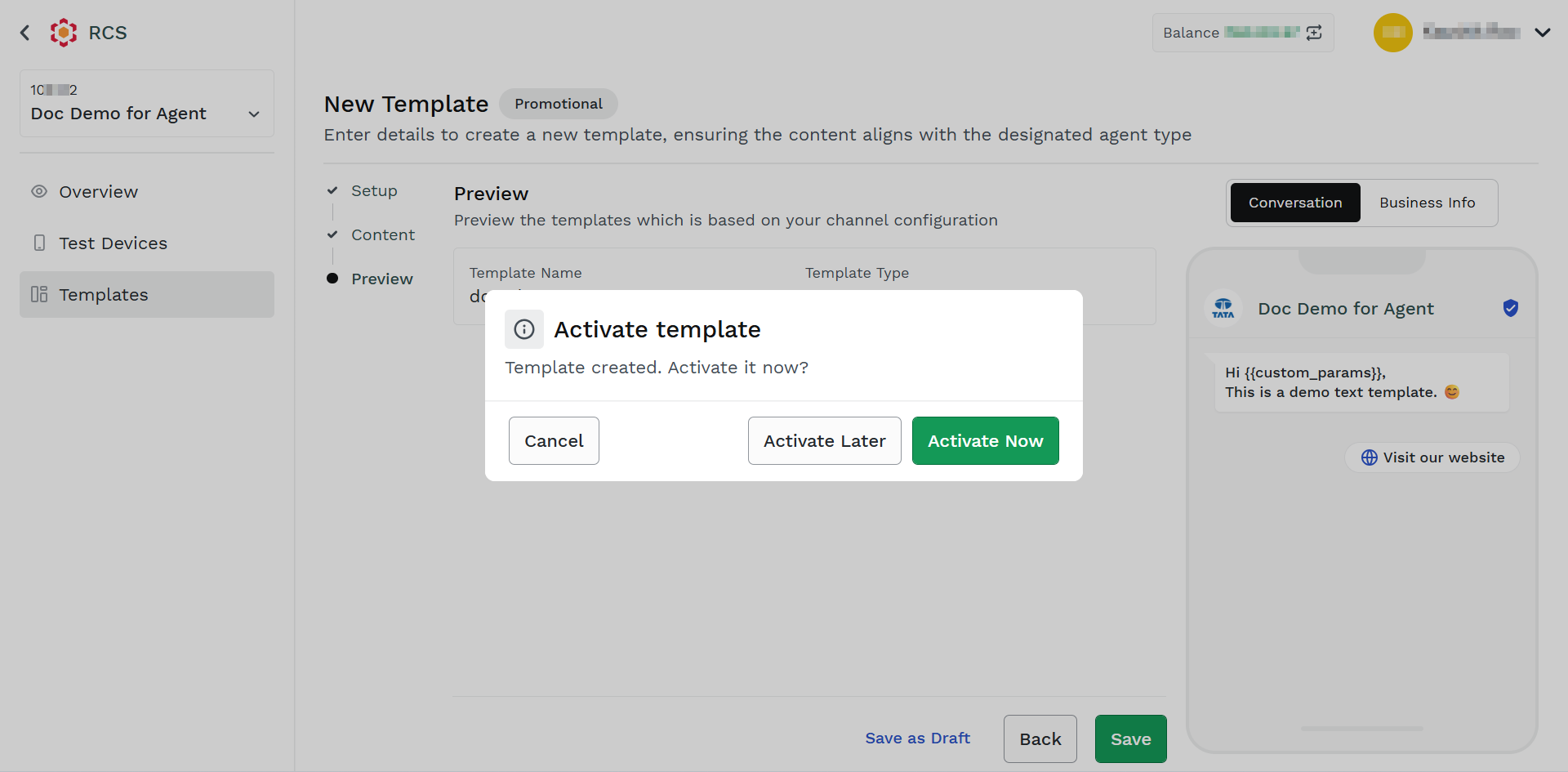
Task: Choose Activate Later in the dialog
Action: 825,441
